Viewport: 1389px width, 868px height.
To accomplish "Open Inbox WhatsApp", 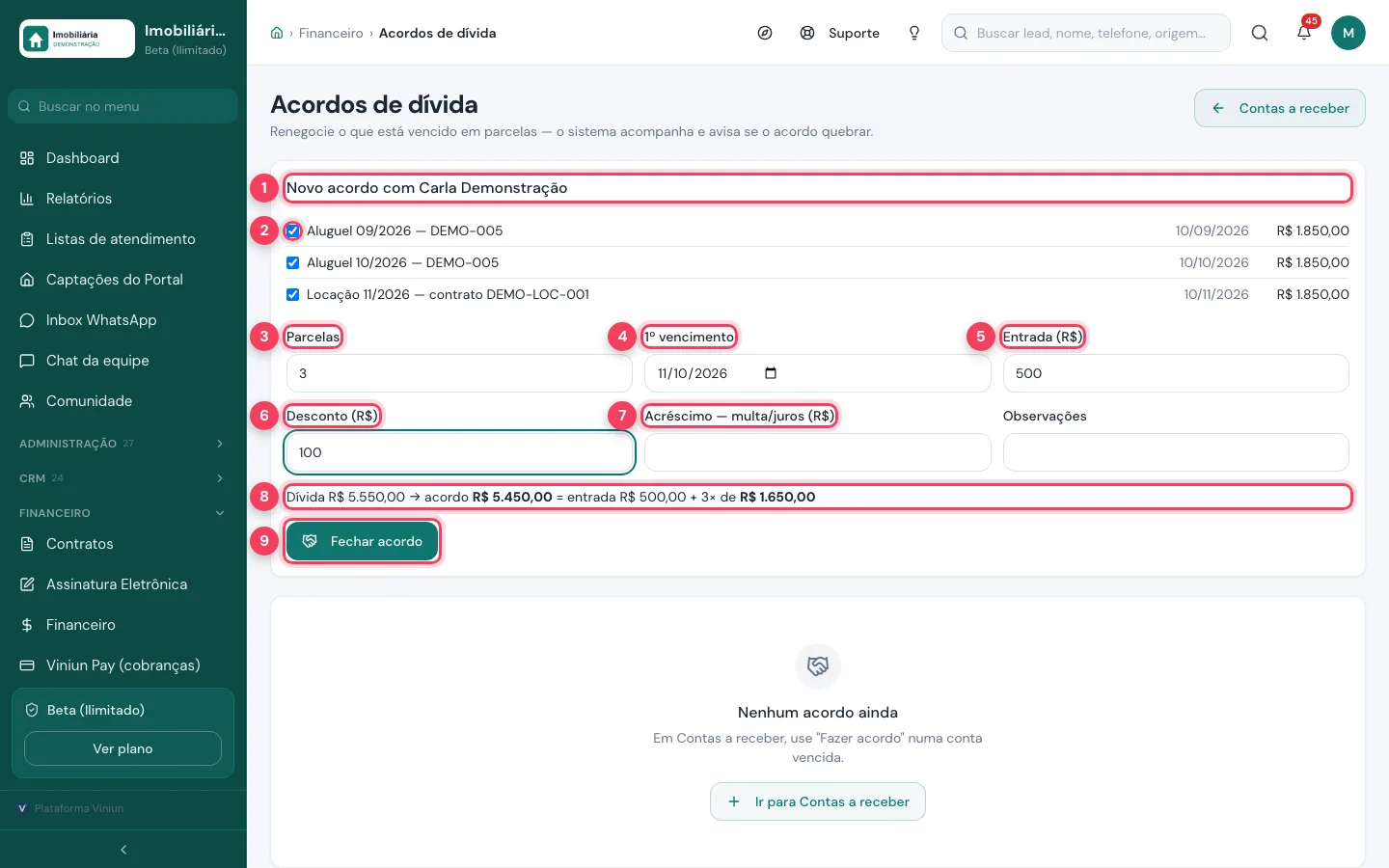I will click(123, 320).
